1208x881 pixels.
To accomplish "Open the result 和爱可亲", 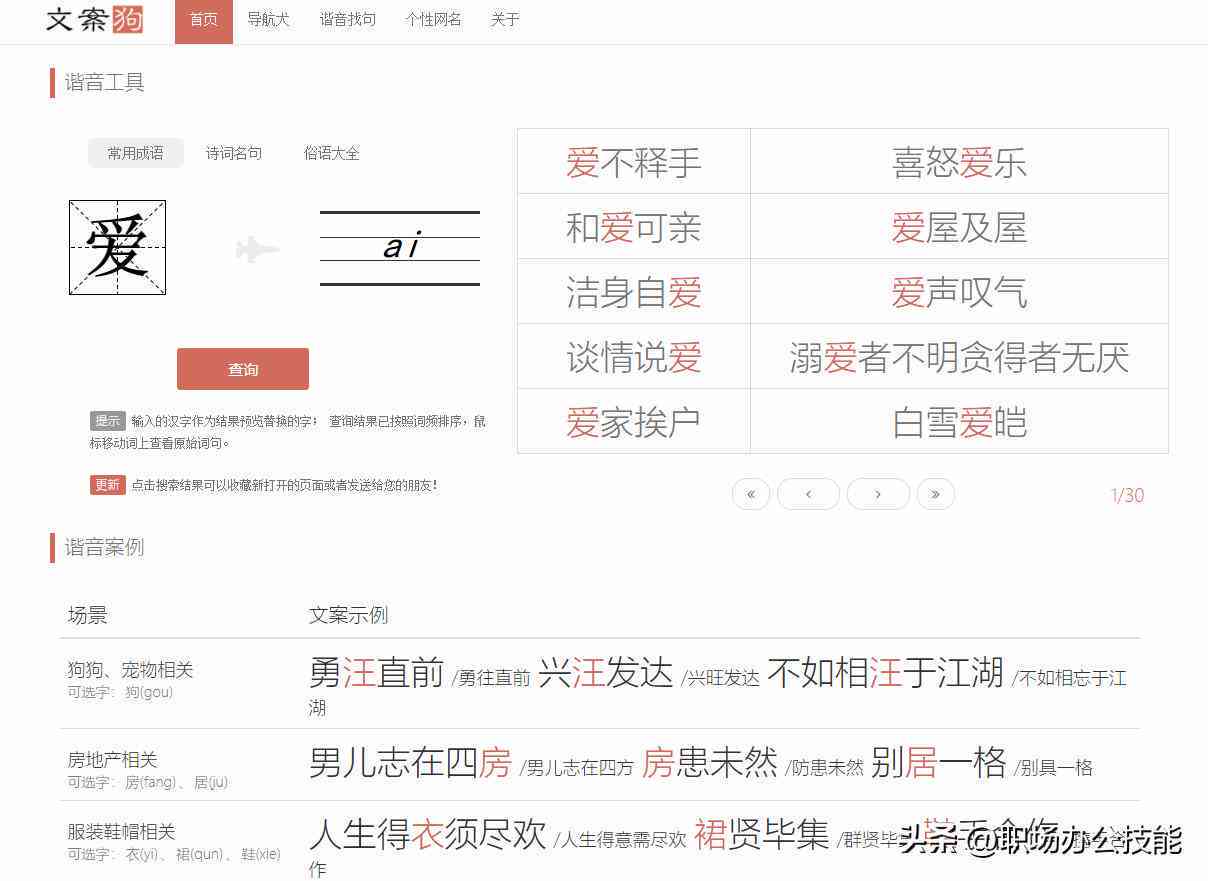I will [x=634, y=227].
